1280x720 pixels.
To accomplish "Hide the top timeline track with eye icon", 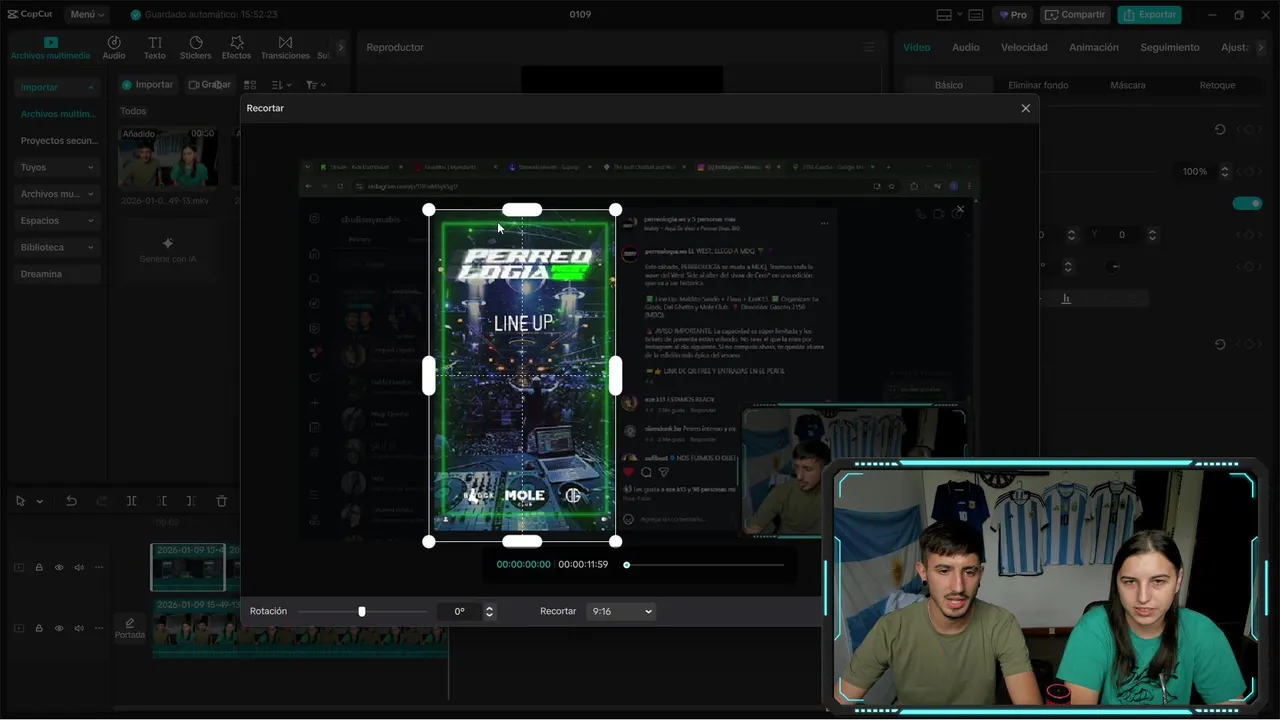I will (x=59, y=567).
